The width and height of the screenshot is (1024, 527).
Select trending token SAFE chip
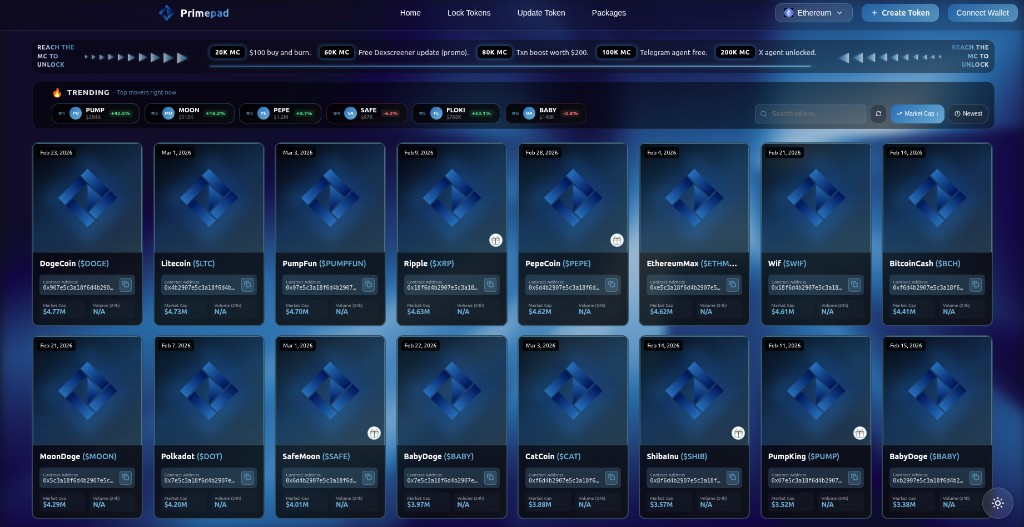tap(366, 114)
